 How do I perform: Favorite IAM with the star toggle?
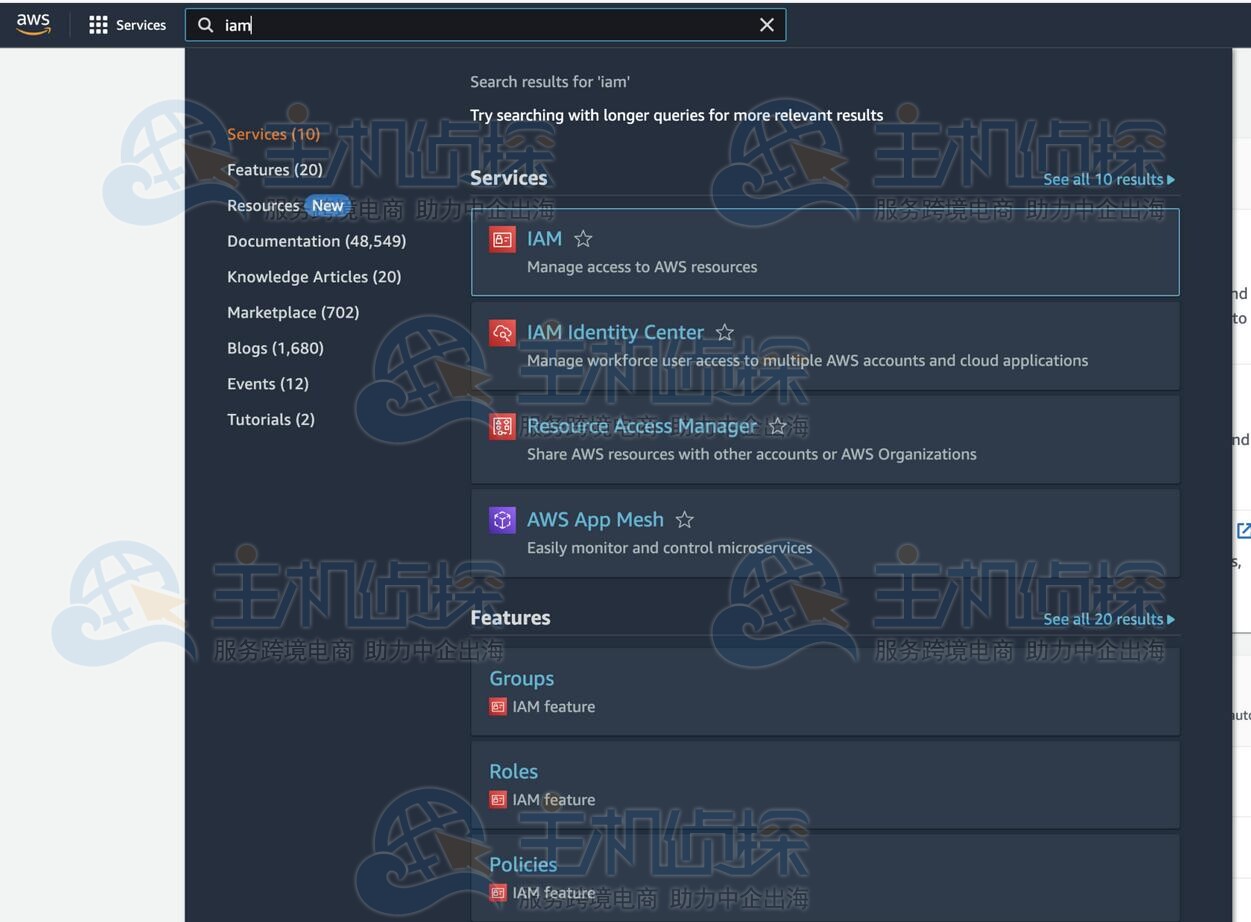tap(583, 239)
